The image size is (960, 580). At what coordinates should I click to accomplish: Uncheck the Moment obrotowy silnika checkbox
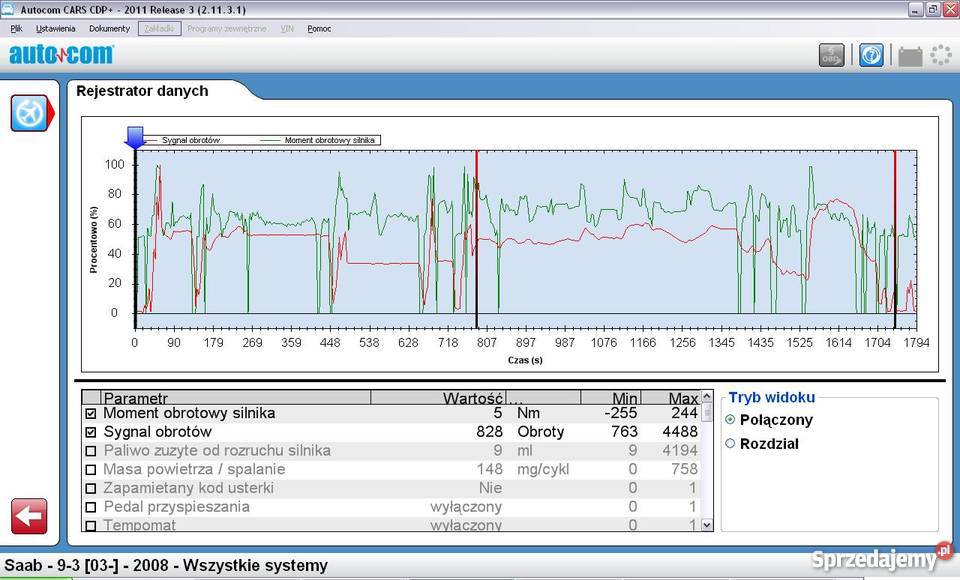(92, 413)
